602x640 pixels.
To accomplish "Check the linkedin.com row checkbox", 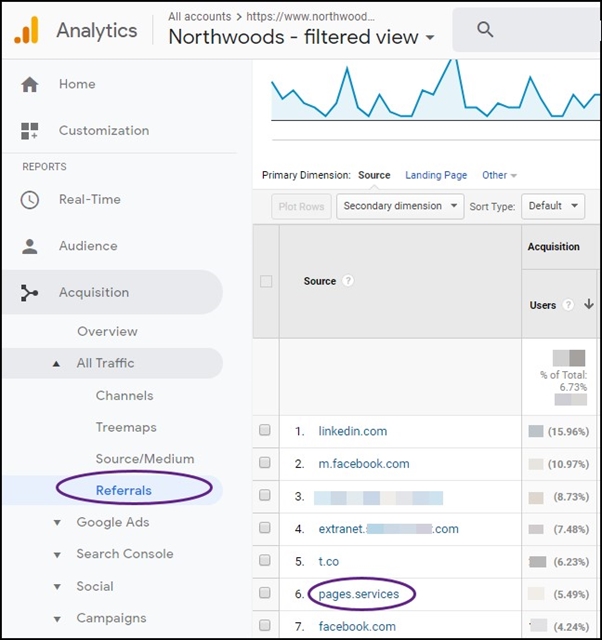I will [265, 430].
